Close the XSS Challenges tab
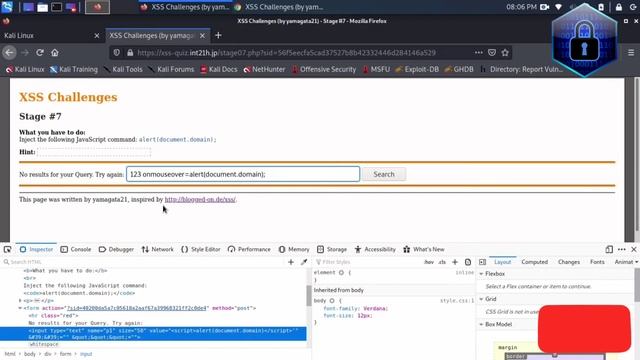 (202, 36)
